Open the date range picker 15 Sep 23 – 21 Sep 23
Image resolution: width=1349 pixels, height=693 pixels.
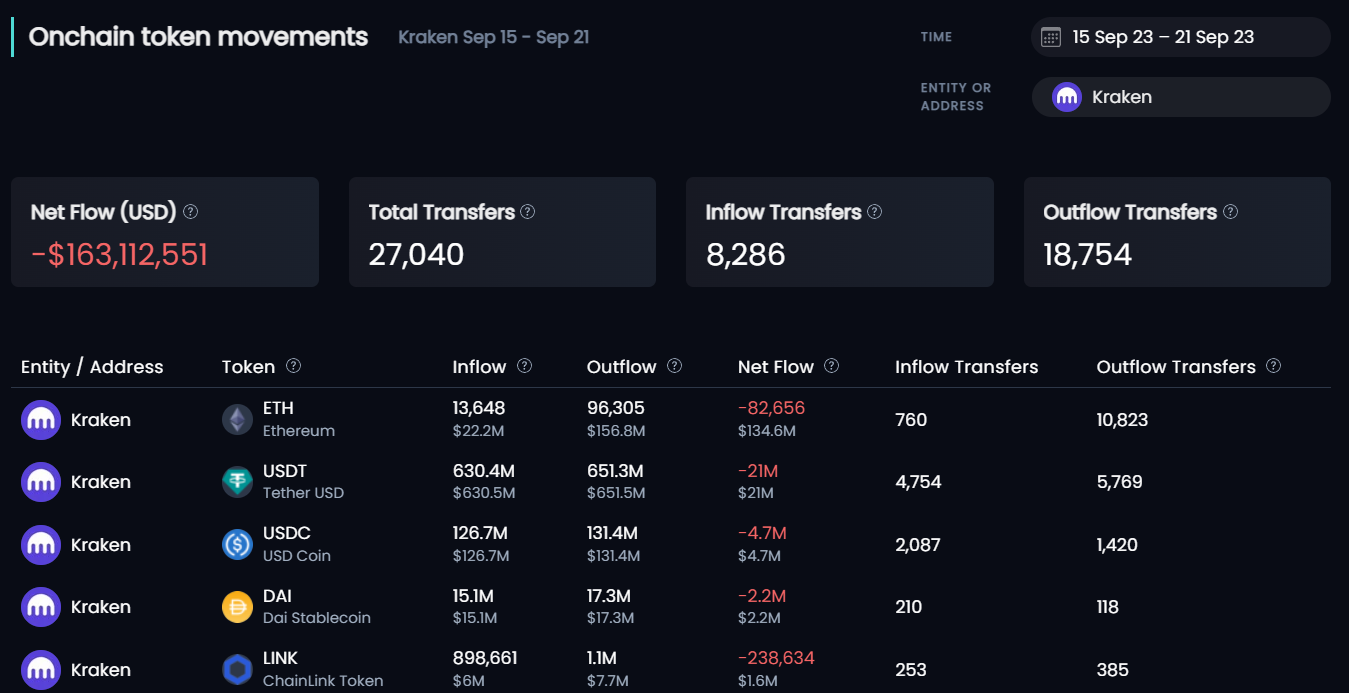point(1180,38)
